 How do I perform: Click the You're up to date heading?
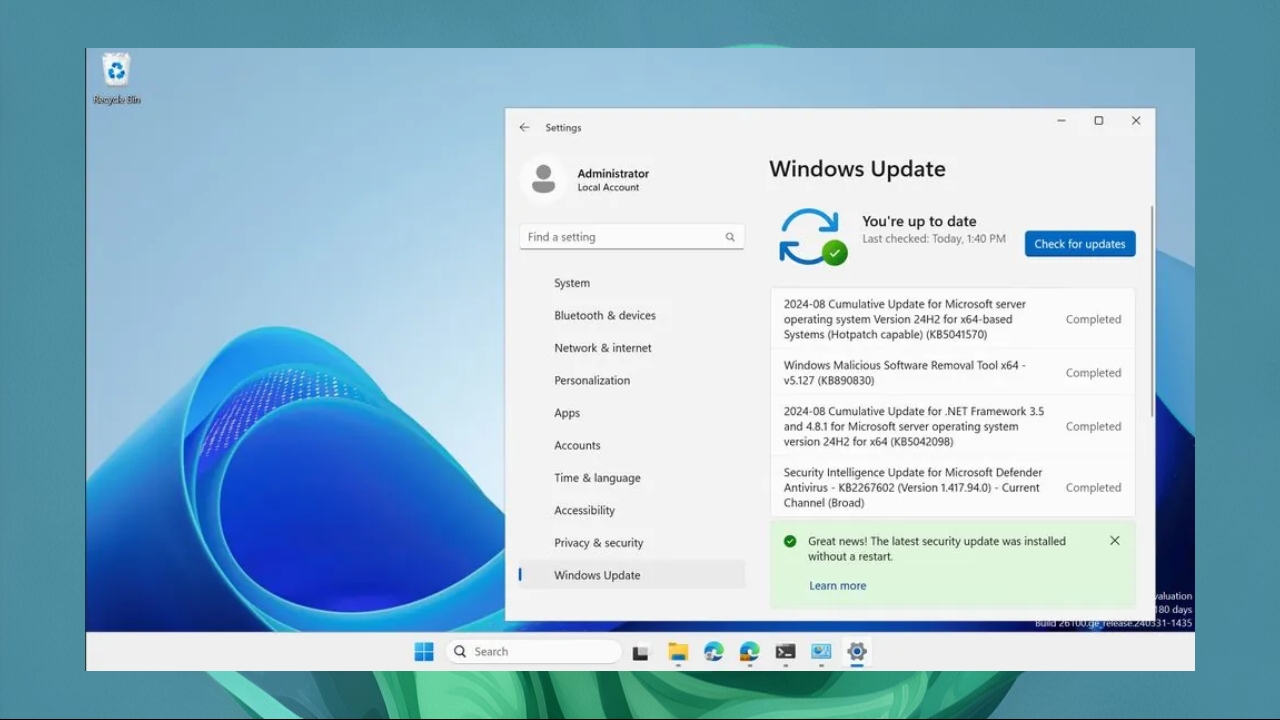point(919,222)
